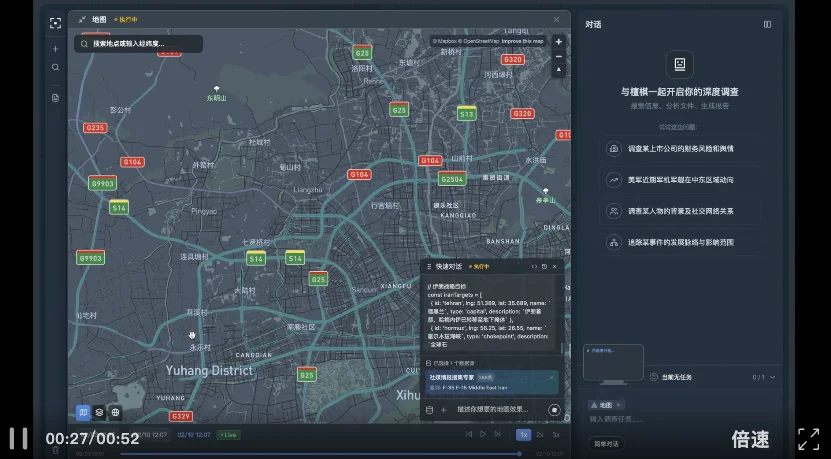Set playback speed to 2x
The height and width of the screenshot is (459, 831).
click(540, 435)
